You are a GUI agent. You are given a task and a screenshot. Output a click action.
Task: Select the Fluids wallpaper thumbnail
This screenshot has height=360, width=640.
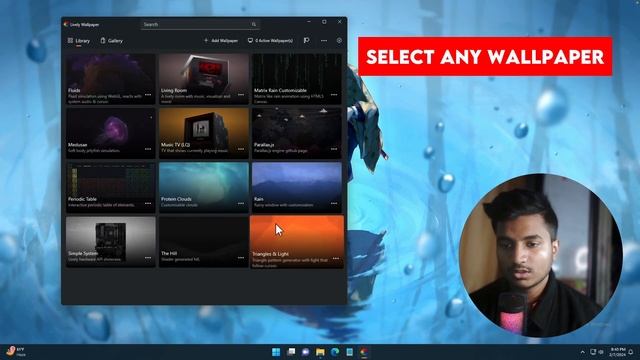111,79
